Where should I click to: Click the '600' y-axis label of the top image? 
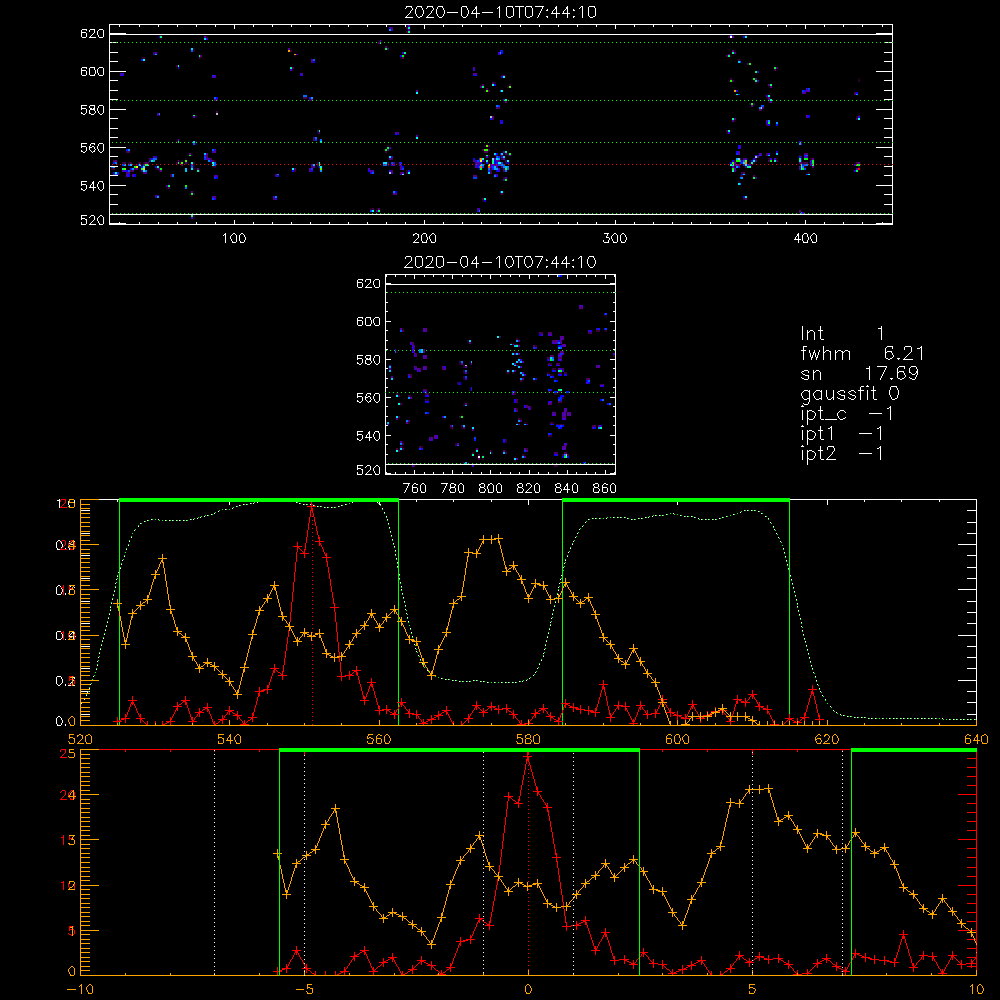[x=92, y=71]
